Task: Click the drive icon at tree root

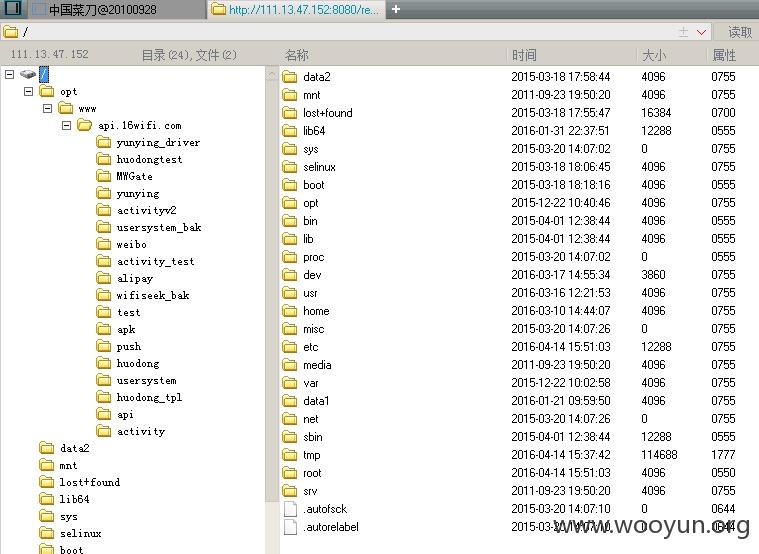Action: (28, 75)
